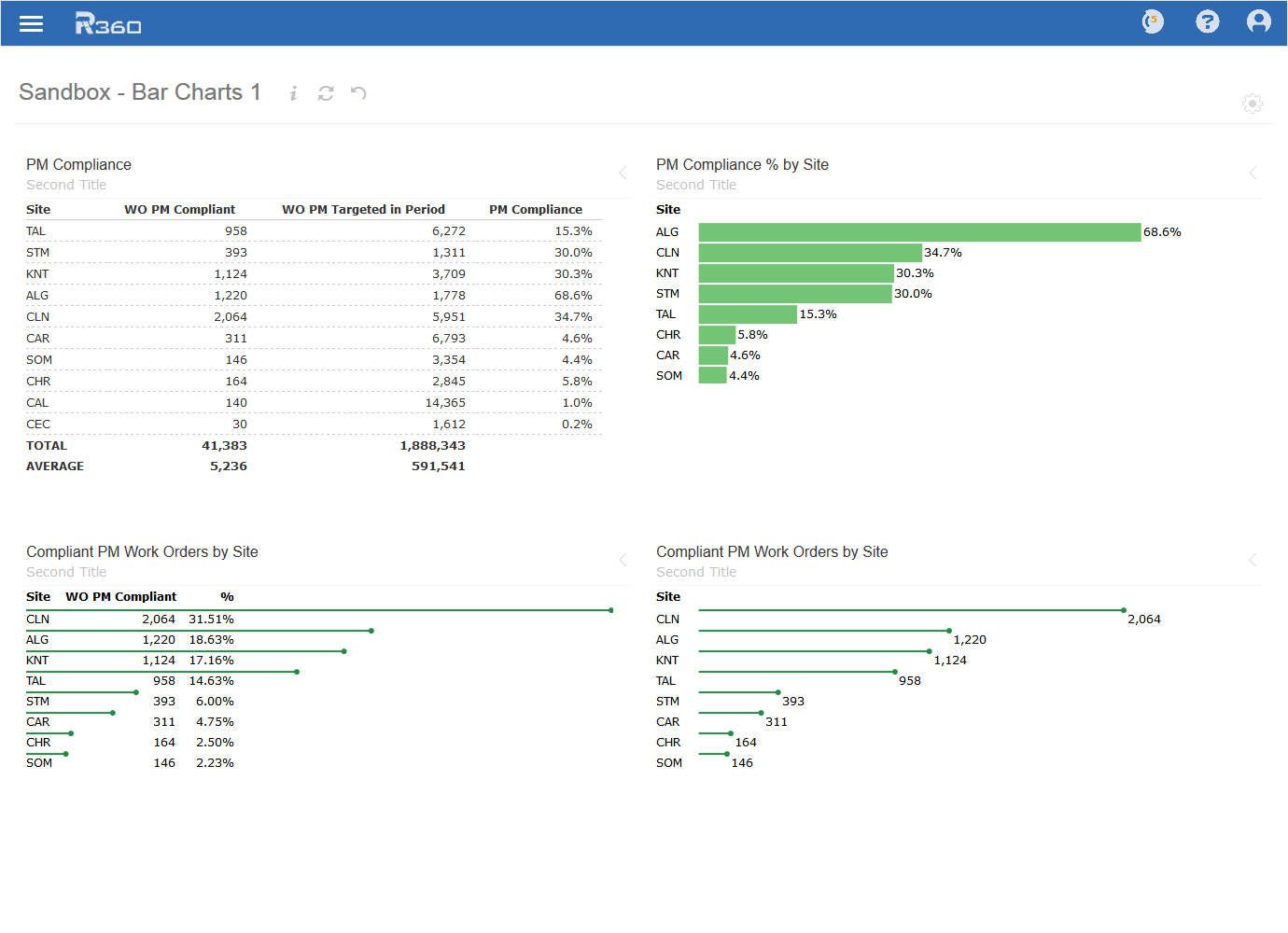This screenshot has width=1288, height=933.
Task: Expand left Compliant PM Work Orders panel chevron
Action: pyautogui.click(x=623, y=560)
